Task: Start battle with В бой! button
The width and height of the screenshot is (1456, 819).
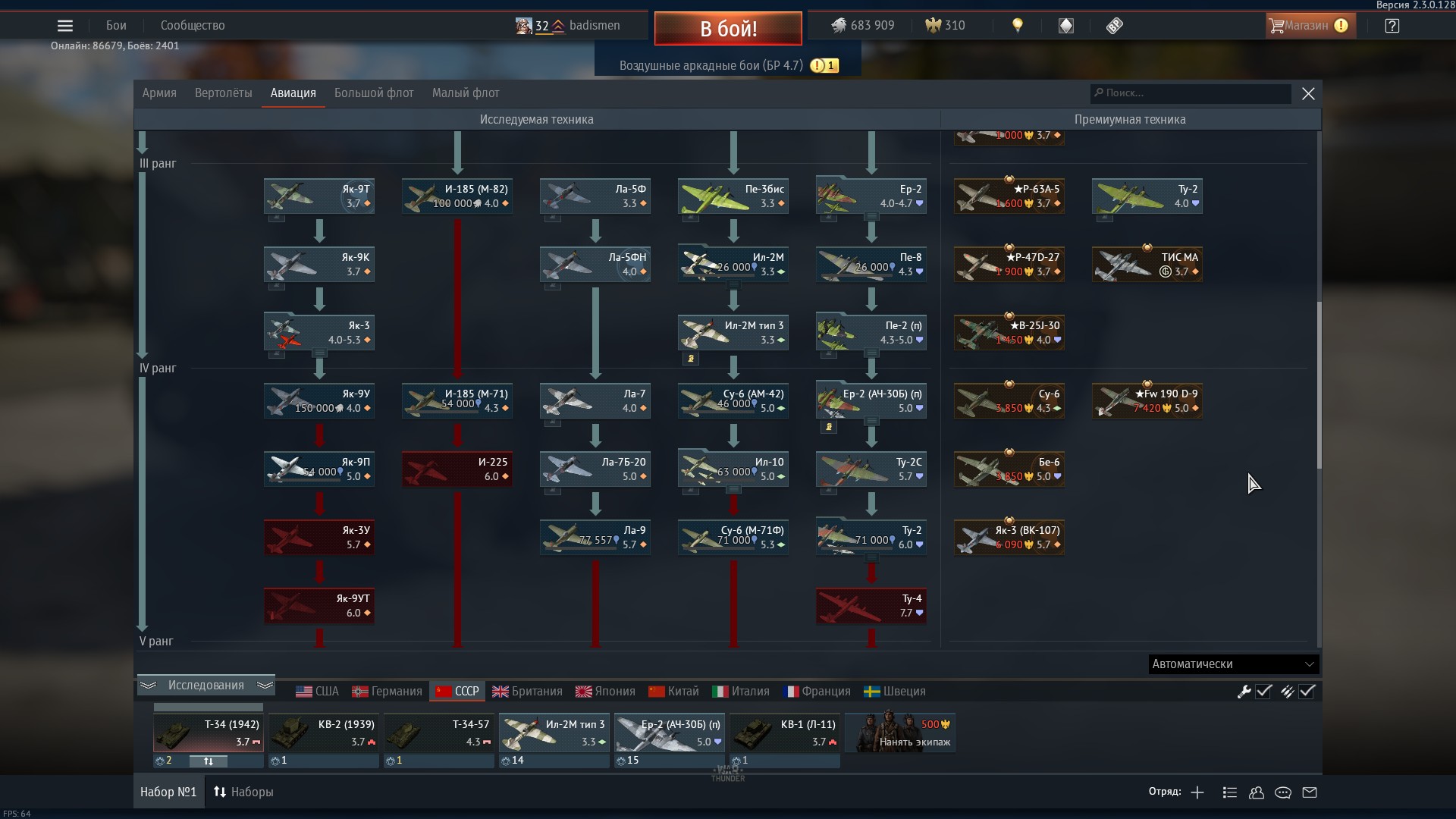Action: 728,29
